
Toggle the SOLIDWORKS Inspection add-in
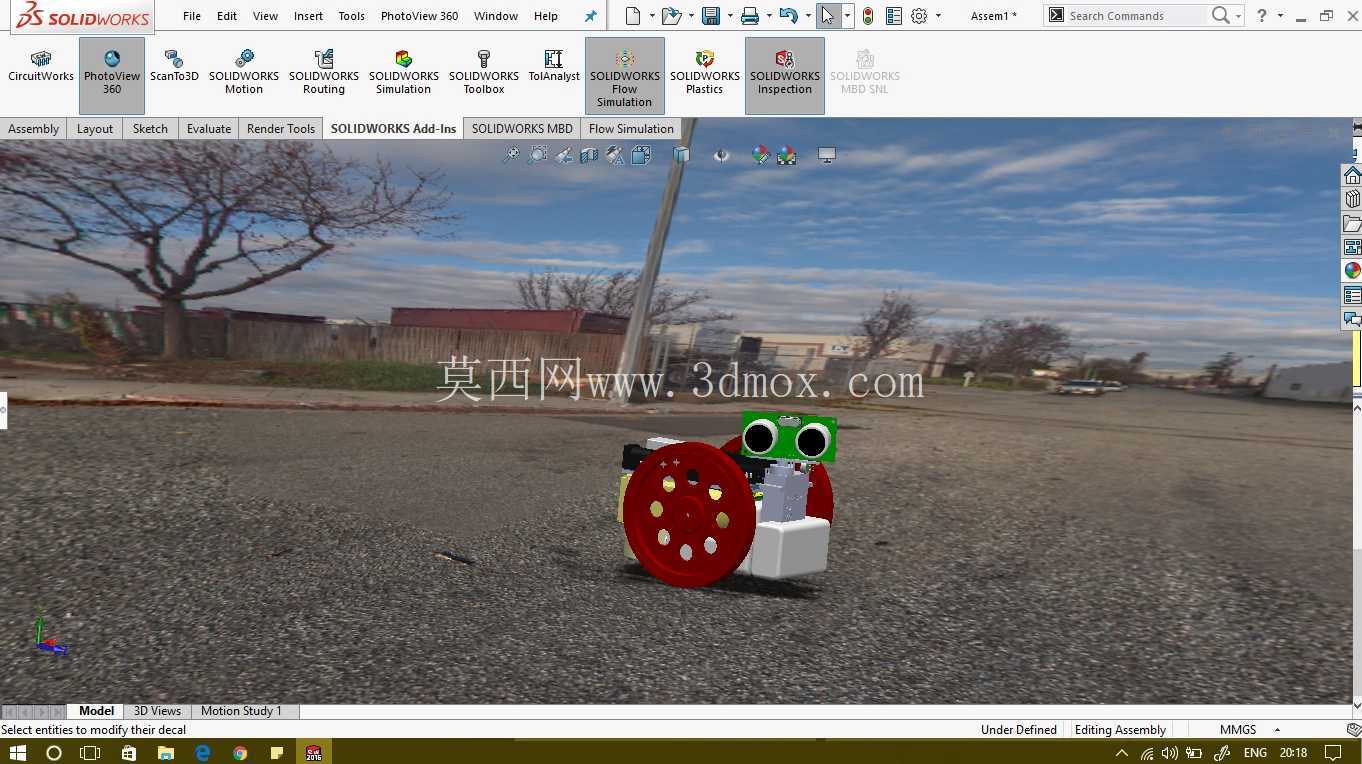[785, 76]
